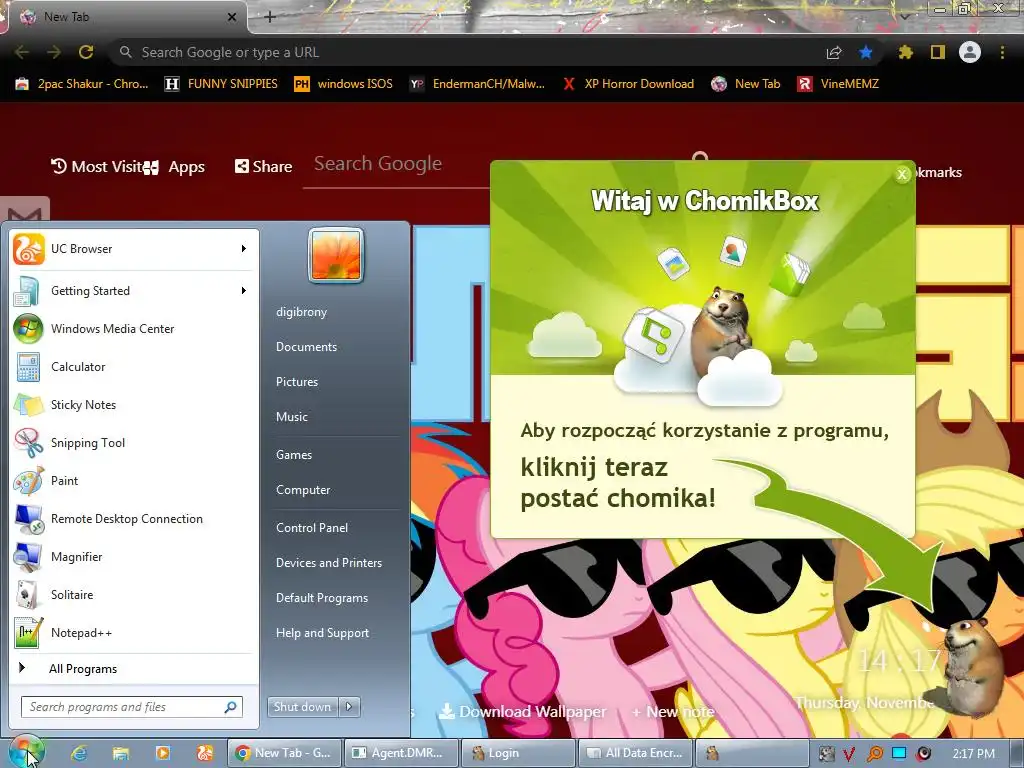Bookmark this tab with the star icon
The height and width of the screenshot is (768, 1024).
coord(866,52)
